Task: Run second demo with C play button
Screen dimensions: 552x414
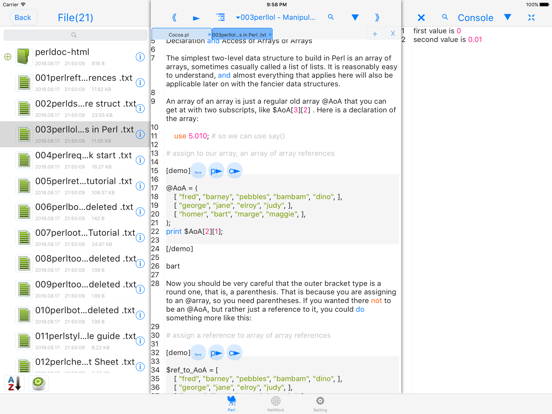Action: click(x=234, y=353)
